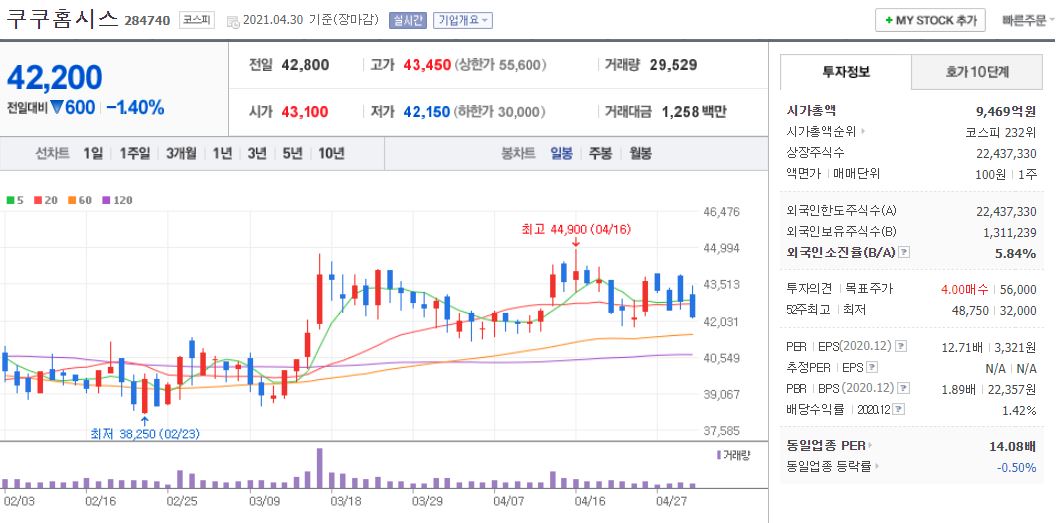Click the green 5-day moving average legend square
The width and height of the screenshot is (1063, 523).
9,200
